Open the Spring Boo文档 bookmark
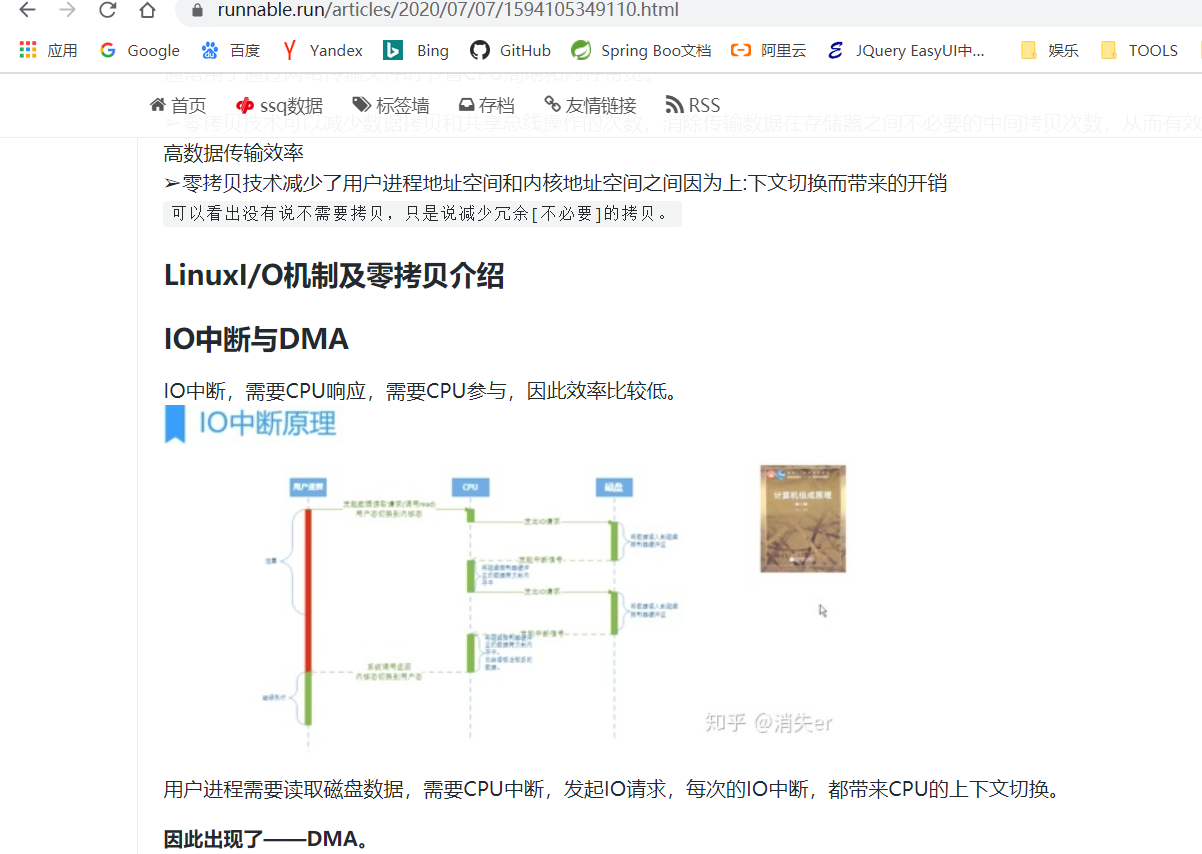Screen dimensions: 1202x854 [x=642, y=50]
